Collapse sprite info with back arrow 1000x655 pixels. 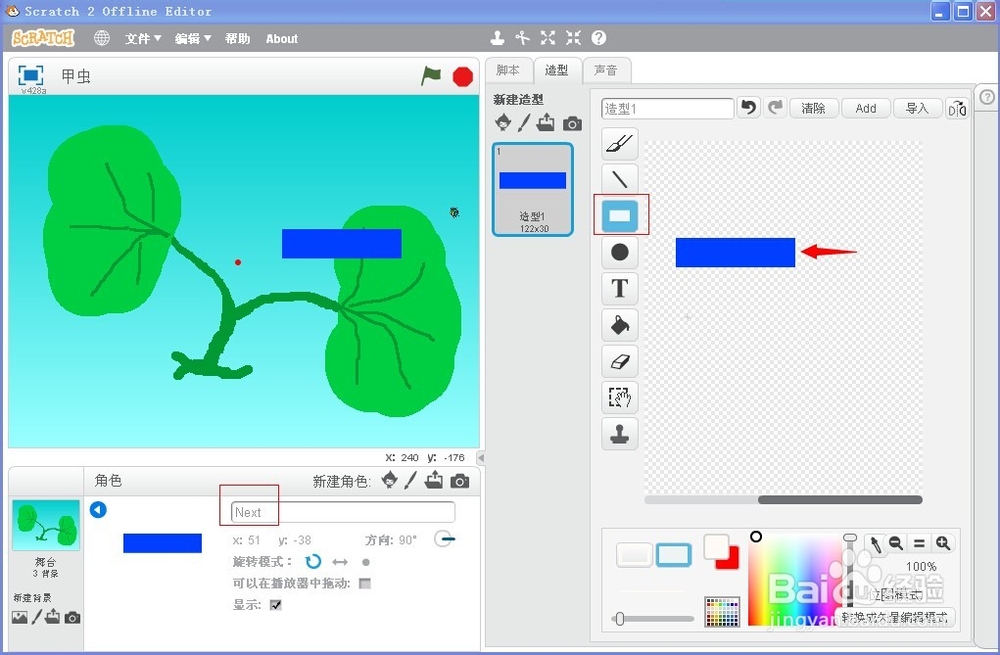pyautogui.click(x=98, y=510)
